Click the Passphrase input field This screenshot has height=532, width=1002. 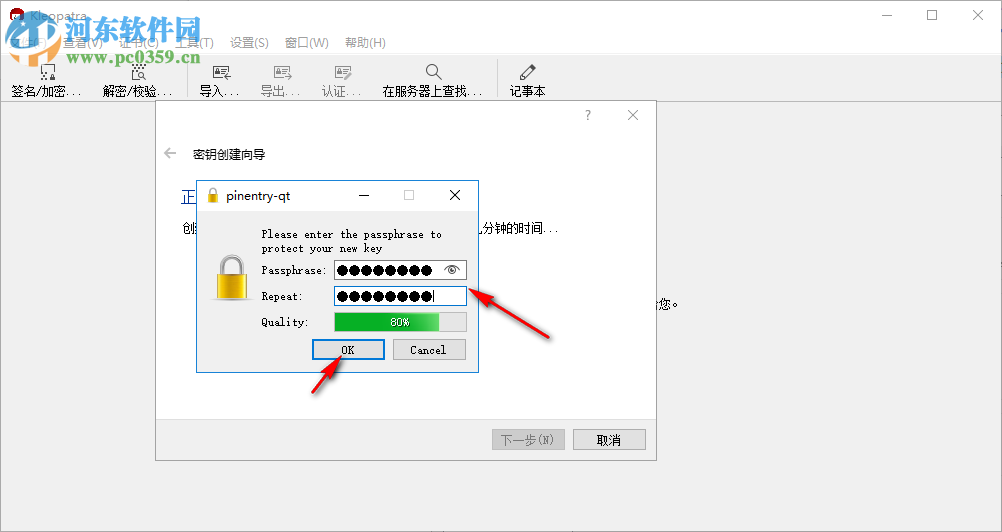(x=400, y=270)
